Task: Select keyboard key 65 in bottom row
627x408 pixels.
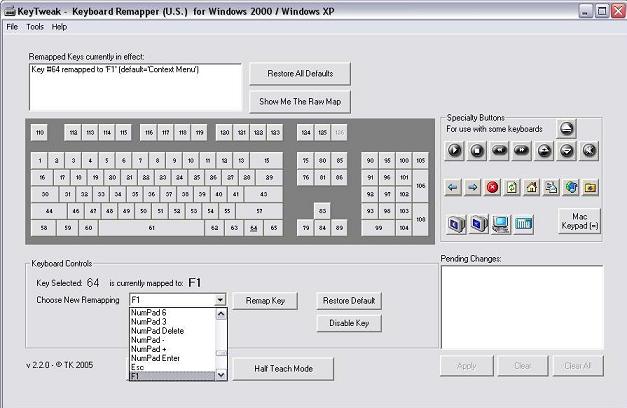Action: 274,228
